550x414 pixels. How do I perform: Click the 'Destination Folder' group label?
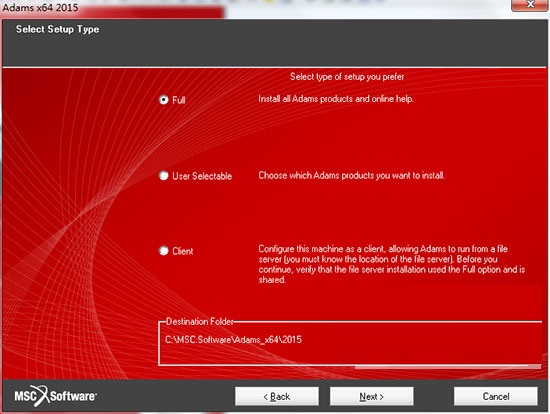[x=200, y=321]
